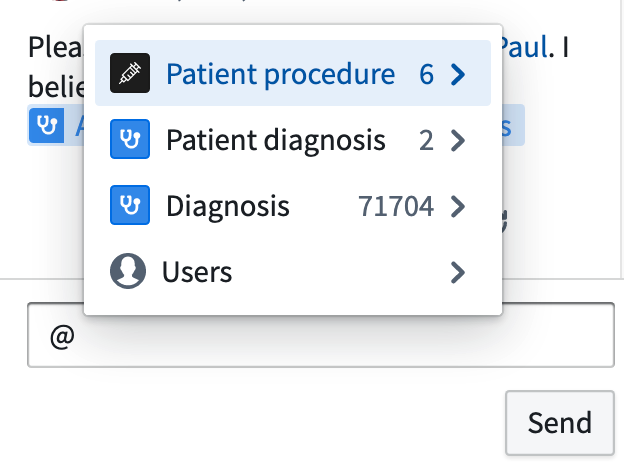The height and width of the screenshot is (470, 624).
Task: Click the count 6 next to Patient procedure
Action: tap(426, 74)
